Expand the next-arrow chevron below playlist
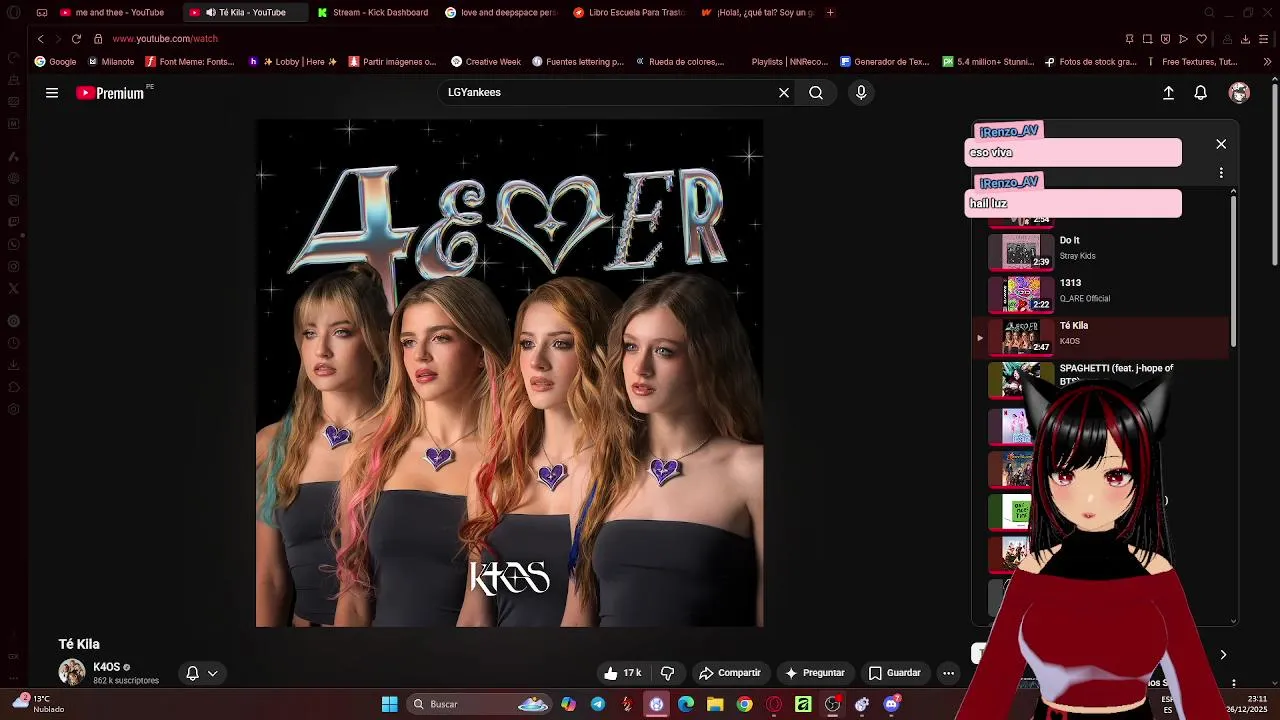The image size is (1280, 720). pyautogui.click(x=1222, y=655)
